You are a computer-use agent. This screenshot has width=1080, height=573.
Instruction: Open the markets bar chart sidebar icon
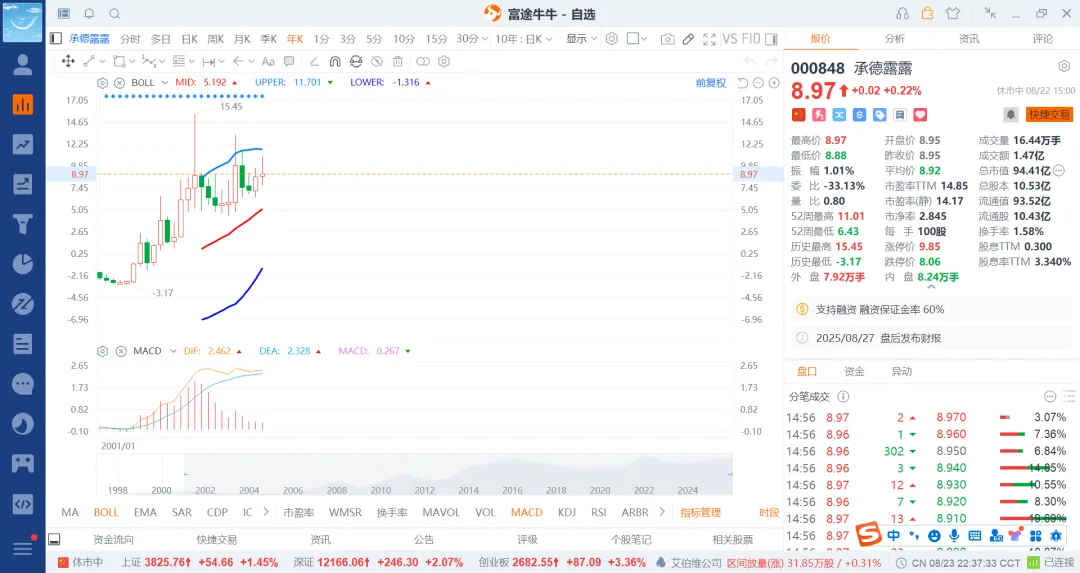pyautogui.click(x=23, y=105)
